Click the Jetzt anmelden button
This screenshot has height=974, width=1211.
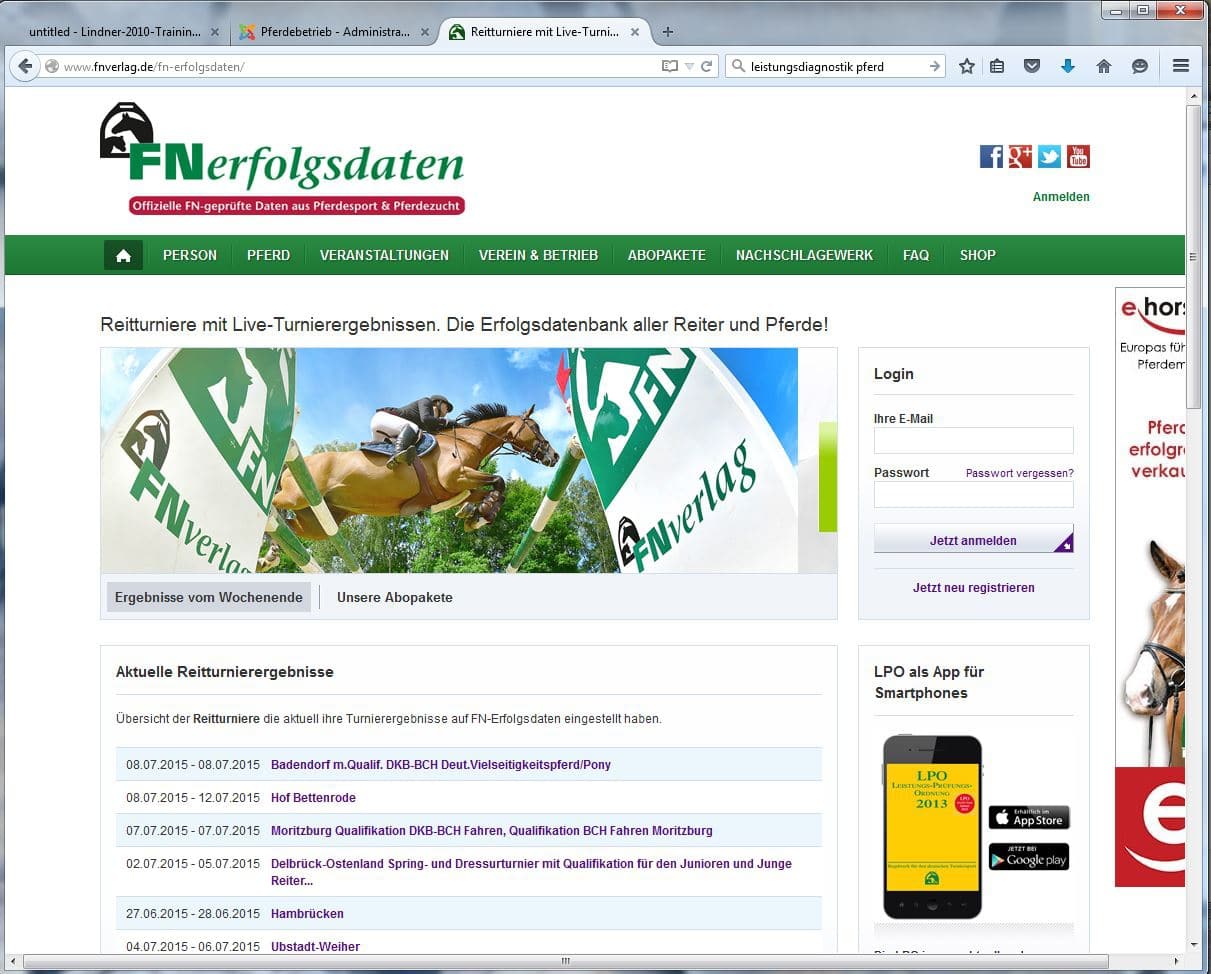973,540
